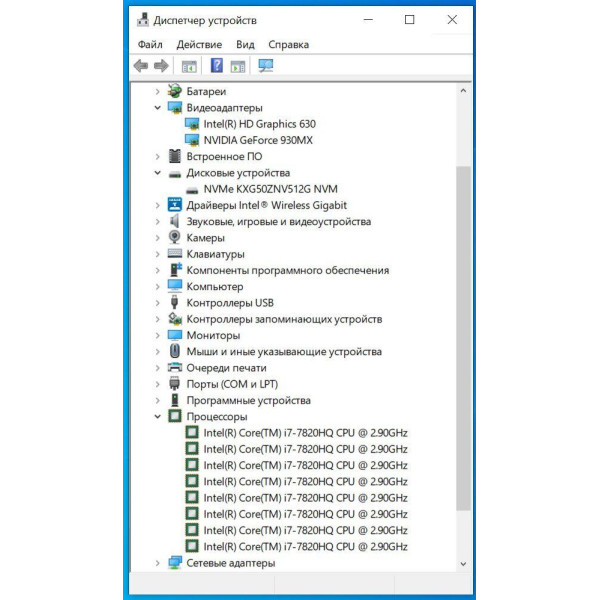Click the Встроенное ПО chip icon
The height and width of the screenshot is (600, 600).
[174, 156]
